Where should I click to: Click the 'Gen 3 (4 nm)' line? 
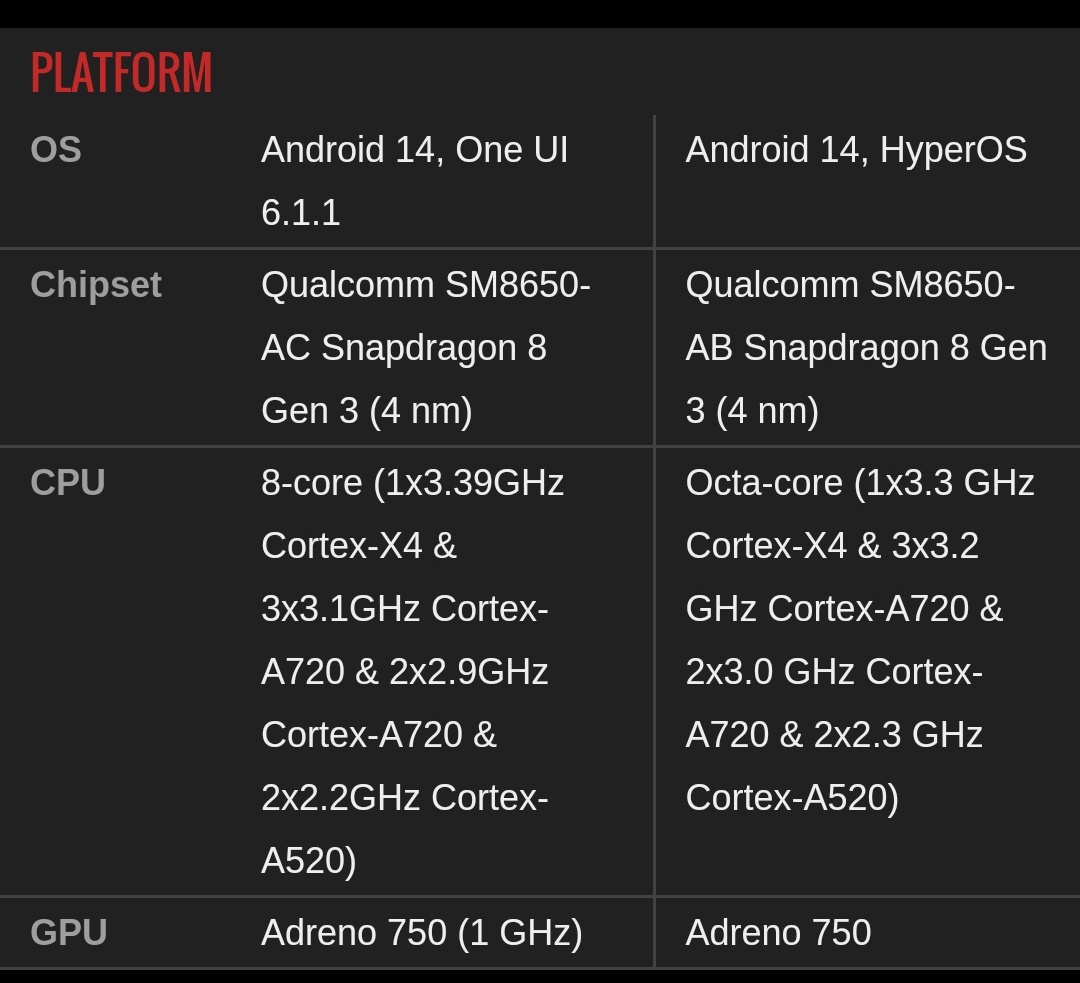click(x=366, y=411)
